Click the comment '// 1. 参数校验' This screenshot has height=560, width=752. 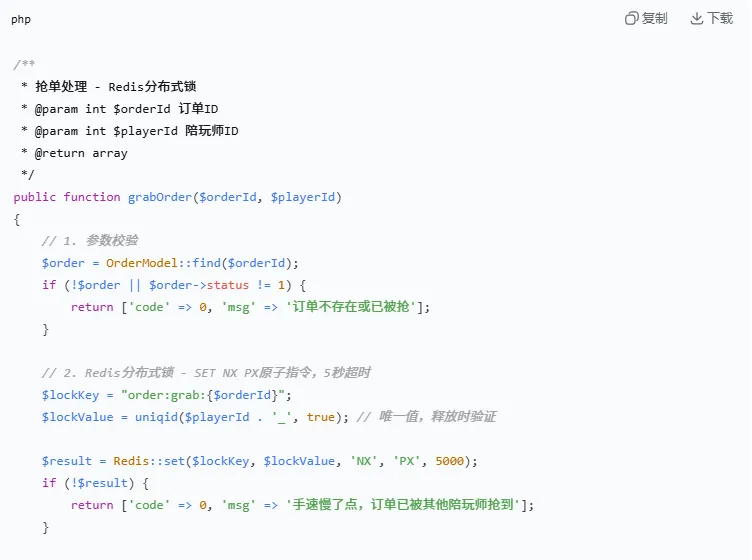[90, 240]
